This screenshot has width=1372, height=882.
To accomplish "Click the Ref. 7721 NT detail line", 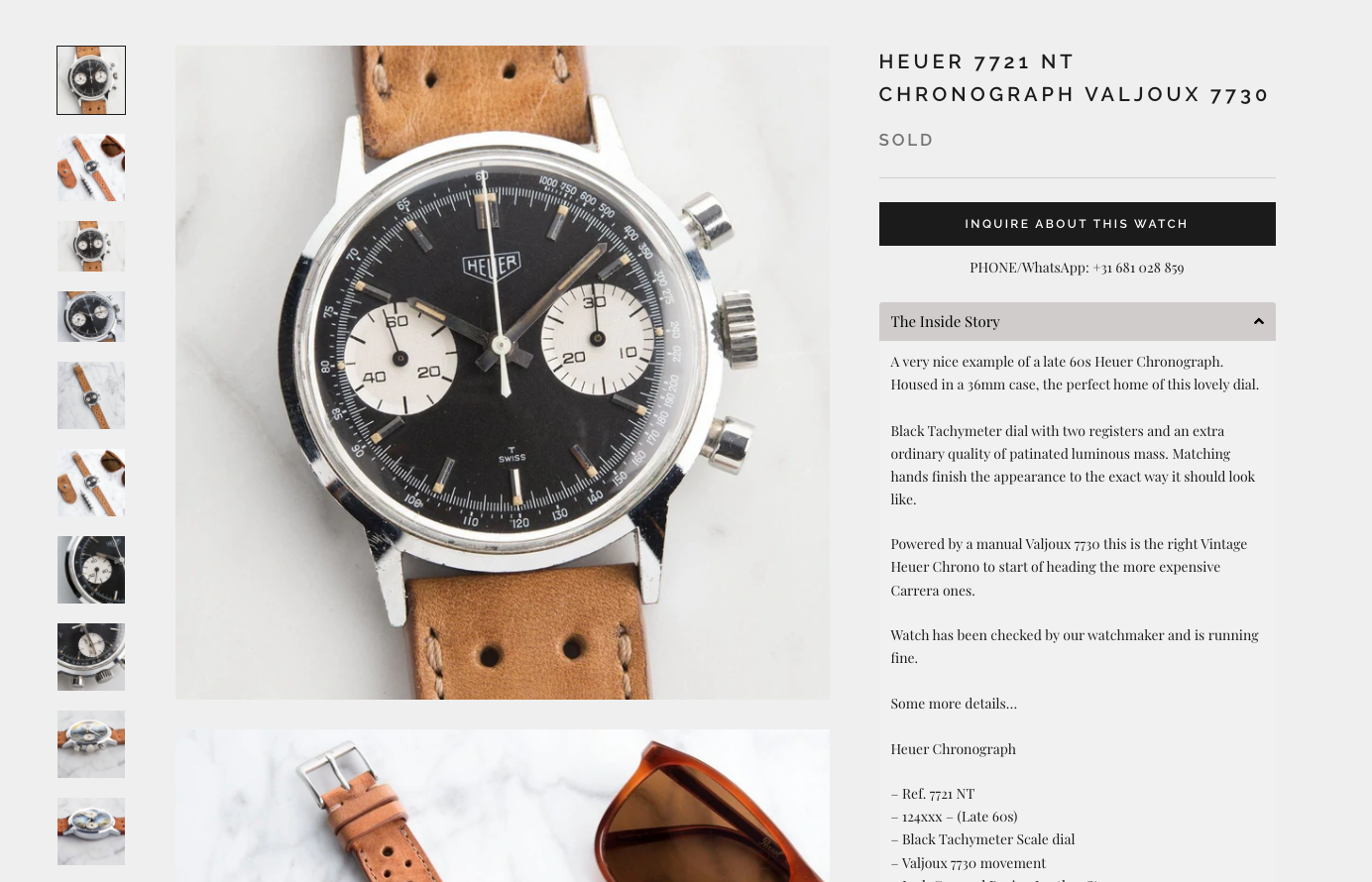I will [933, 794].
